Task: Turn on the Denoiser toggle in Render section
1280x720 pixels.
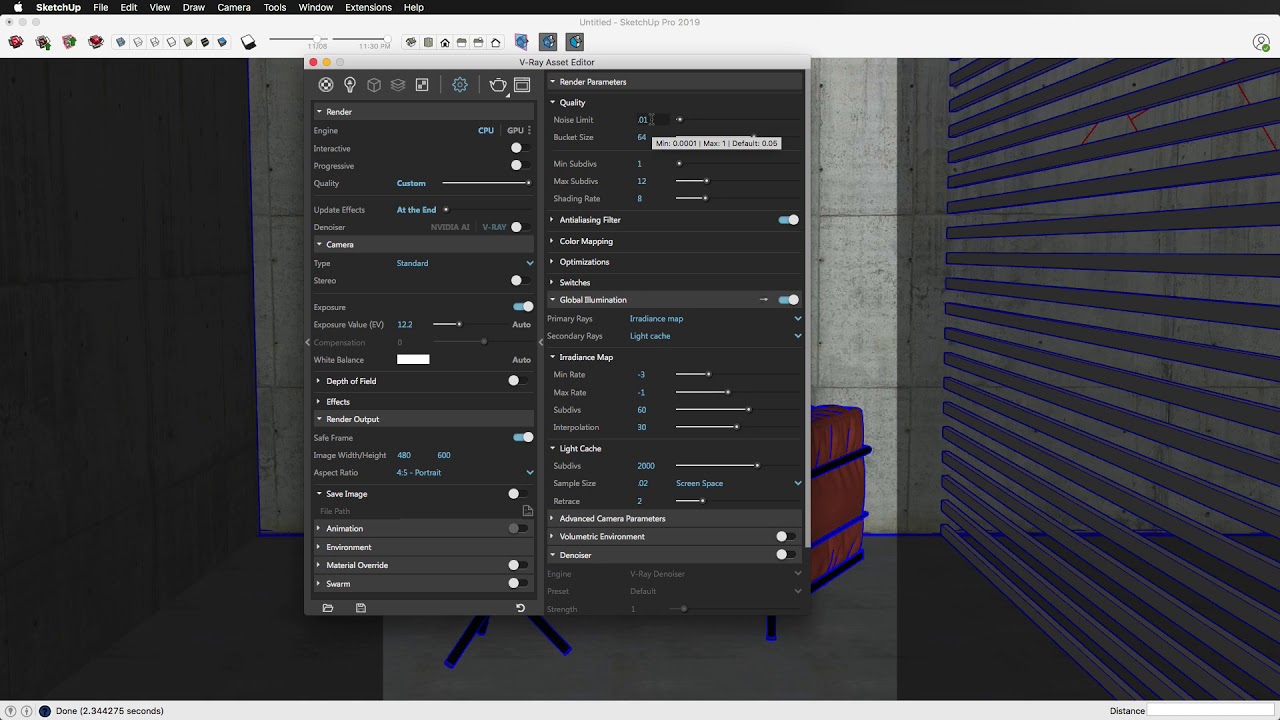Action: [521, 227]
